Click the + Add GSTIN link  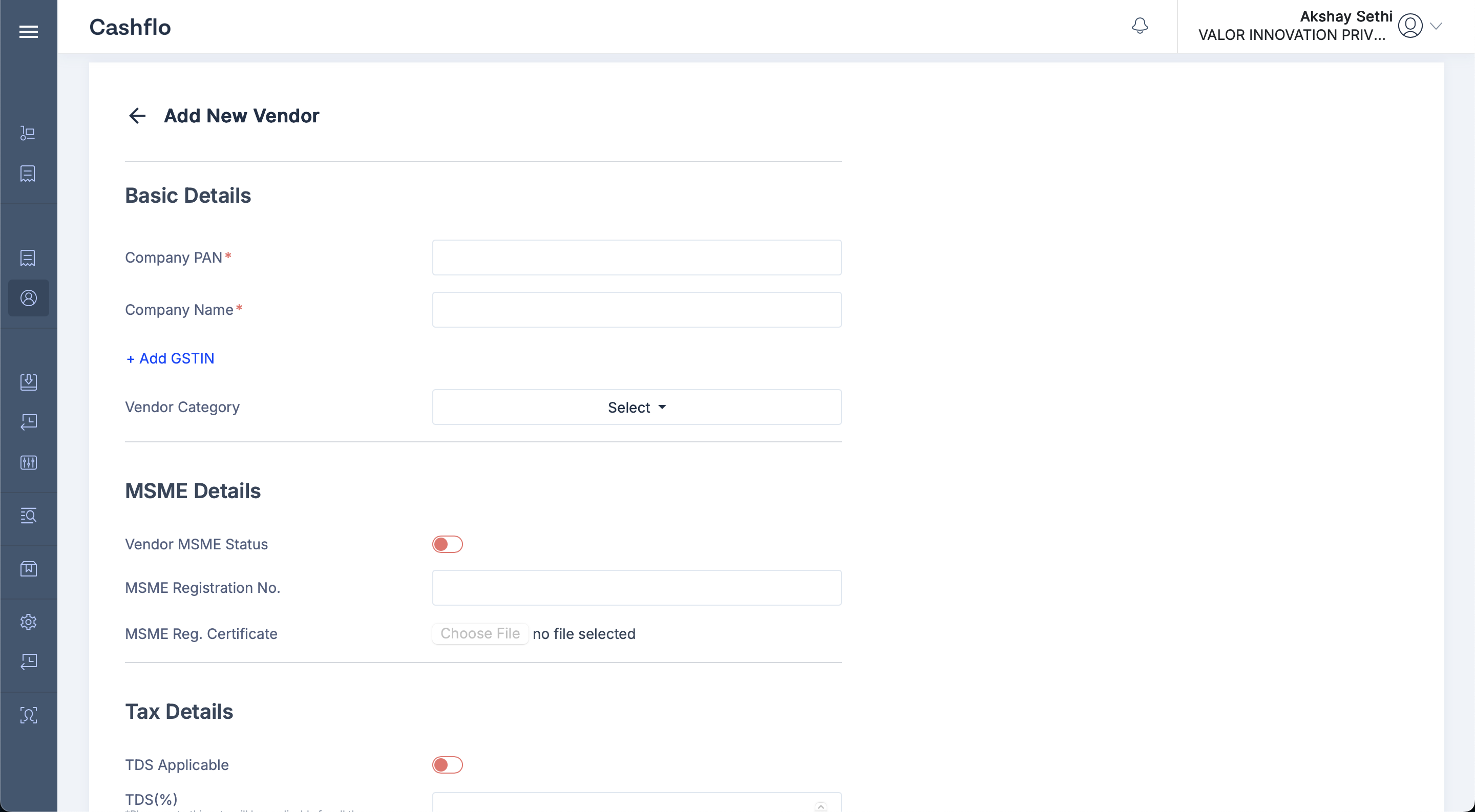click(x=170, y=358)
